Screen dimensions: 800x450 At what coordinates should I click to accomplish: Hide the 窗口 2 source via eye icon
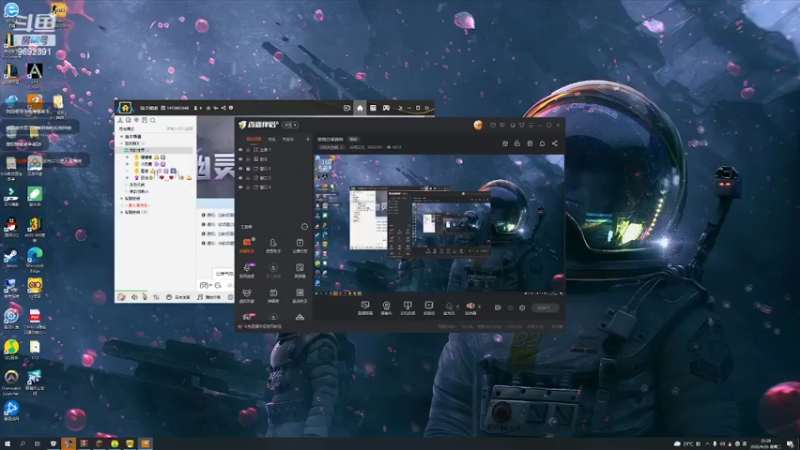(240, 178)
